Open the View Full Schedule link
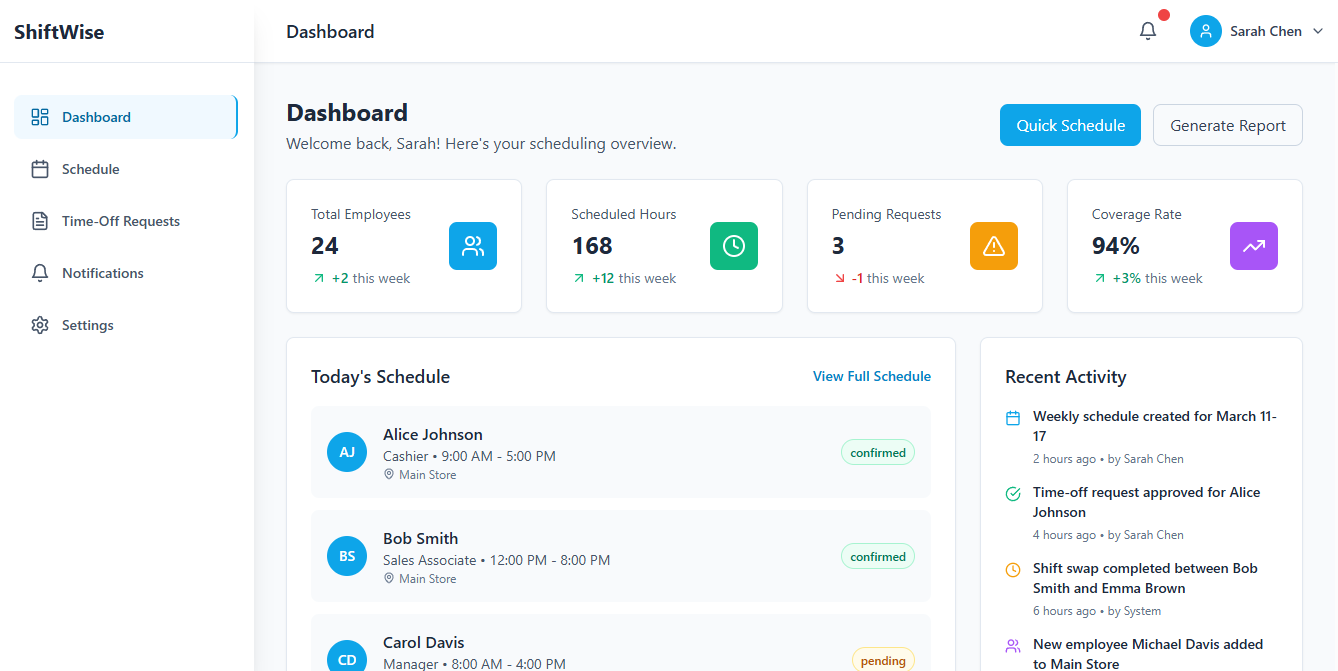The height and width of the screenshot is (671, 1338). pos(872,377)
